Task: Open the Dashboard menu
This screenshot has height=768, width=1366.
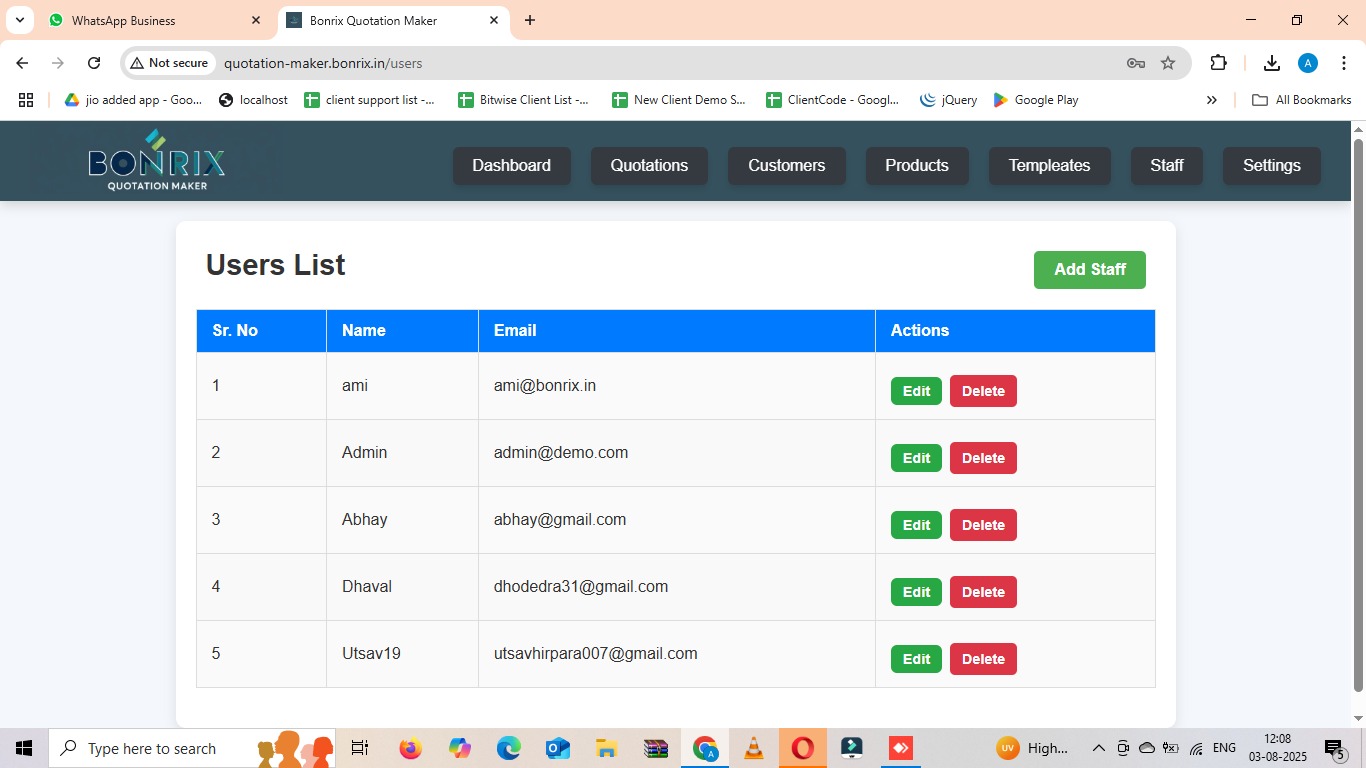Action: point(512,166)
